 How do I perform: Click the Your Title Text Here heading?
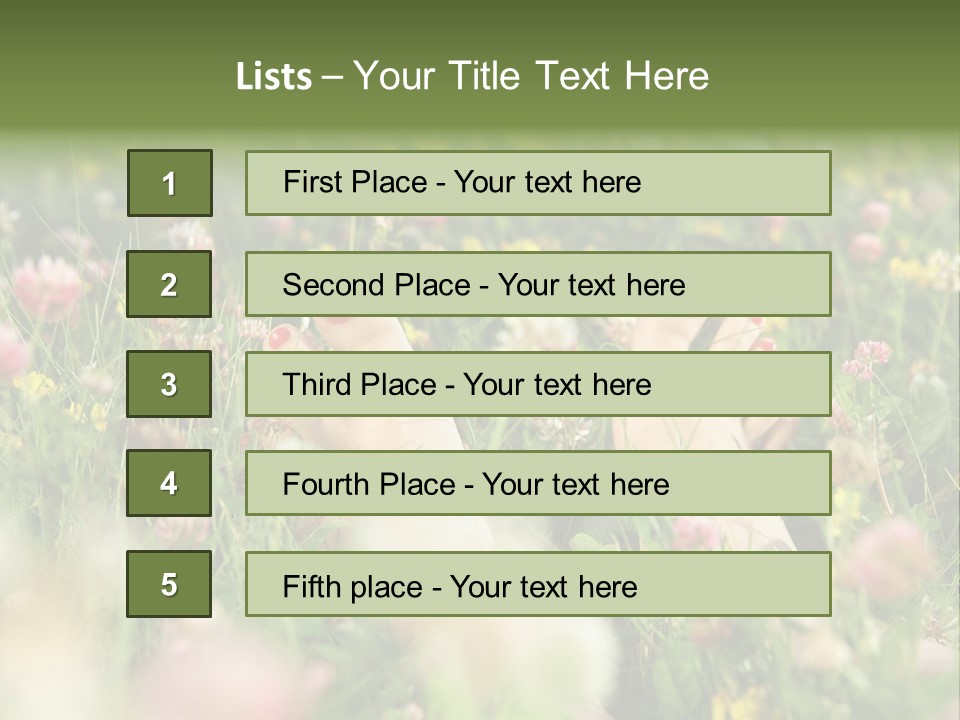pos(531,77)
